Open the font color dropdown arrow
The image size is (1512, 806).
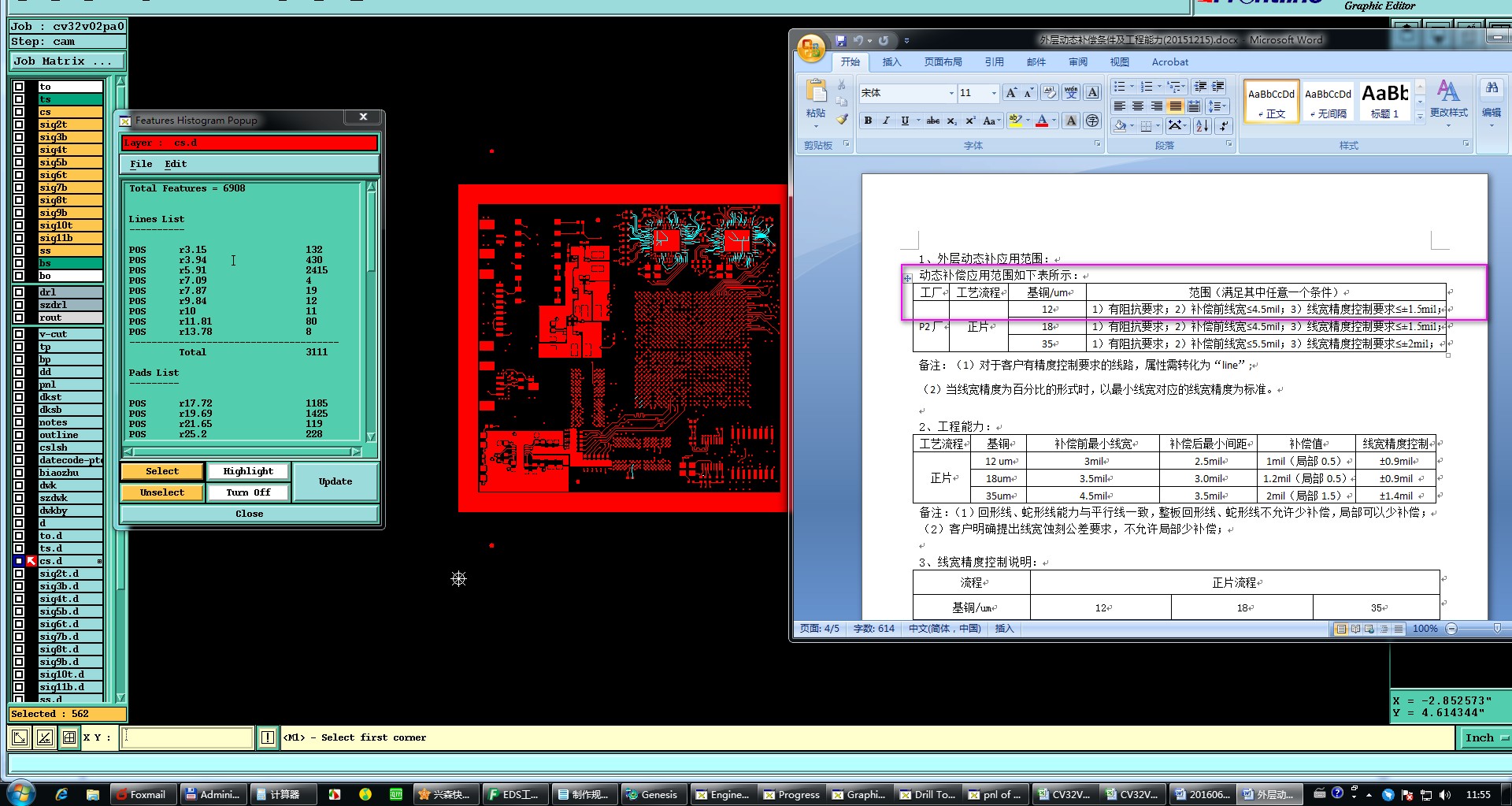1054,121
